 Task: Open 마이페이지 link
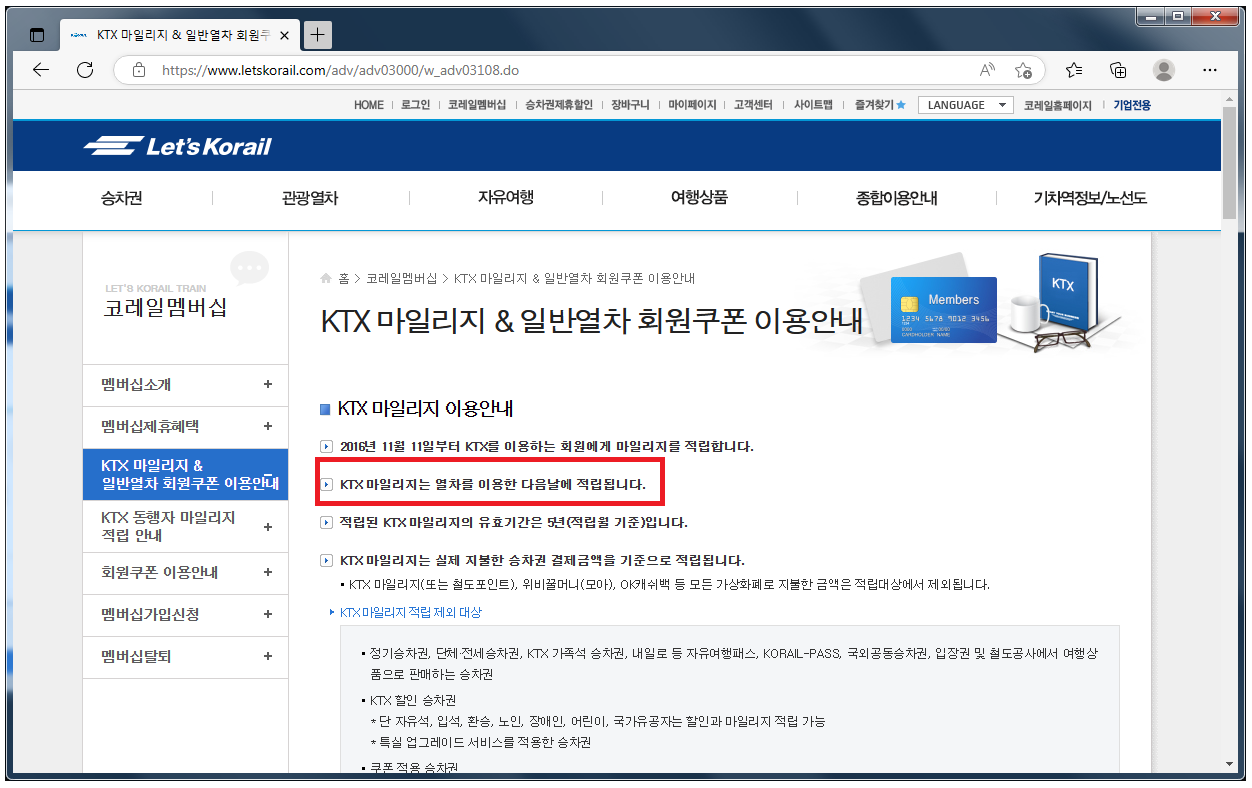[x=692, y=105]
